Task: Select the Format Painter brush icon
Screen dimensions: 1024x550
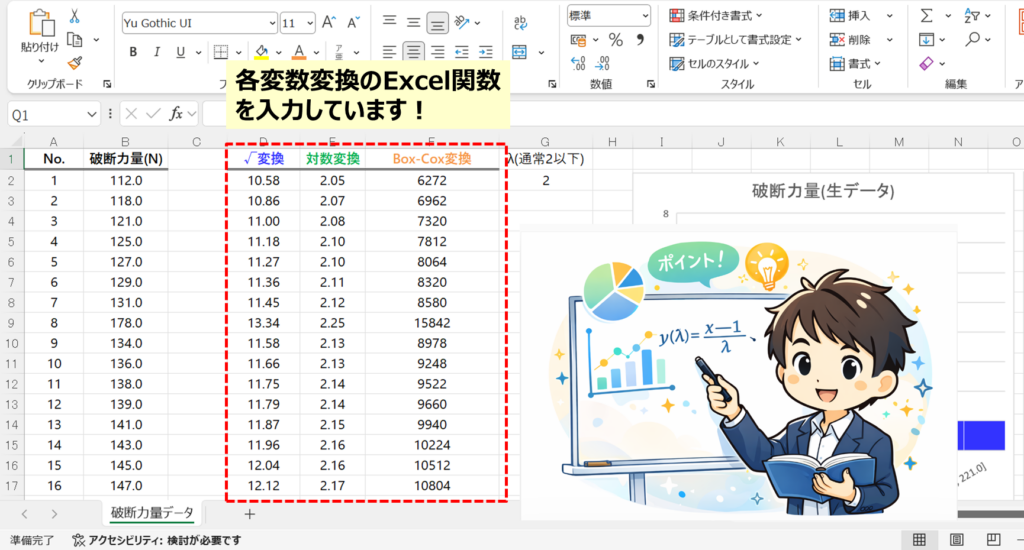Action: pos(75,61)
